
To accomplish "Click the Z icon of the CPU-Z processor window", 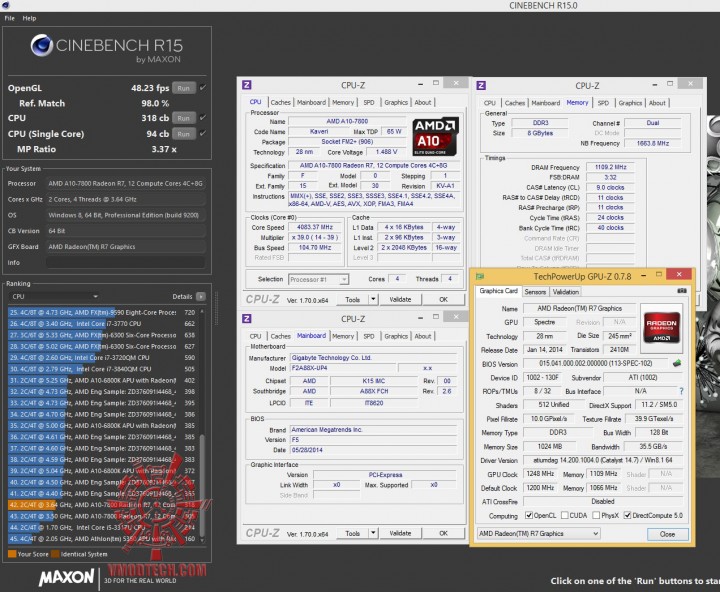I will point(247,85).
